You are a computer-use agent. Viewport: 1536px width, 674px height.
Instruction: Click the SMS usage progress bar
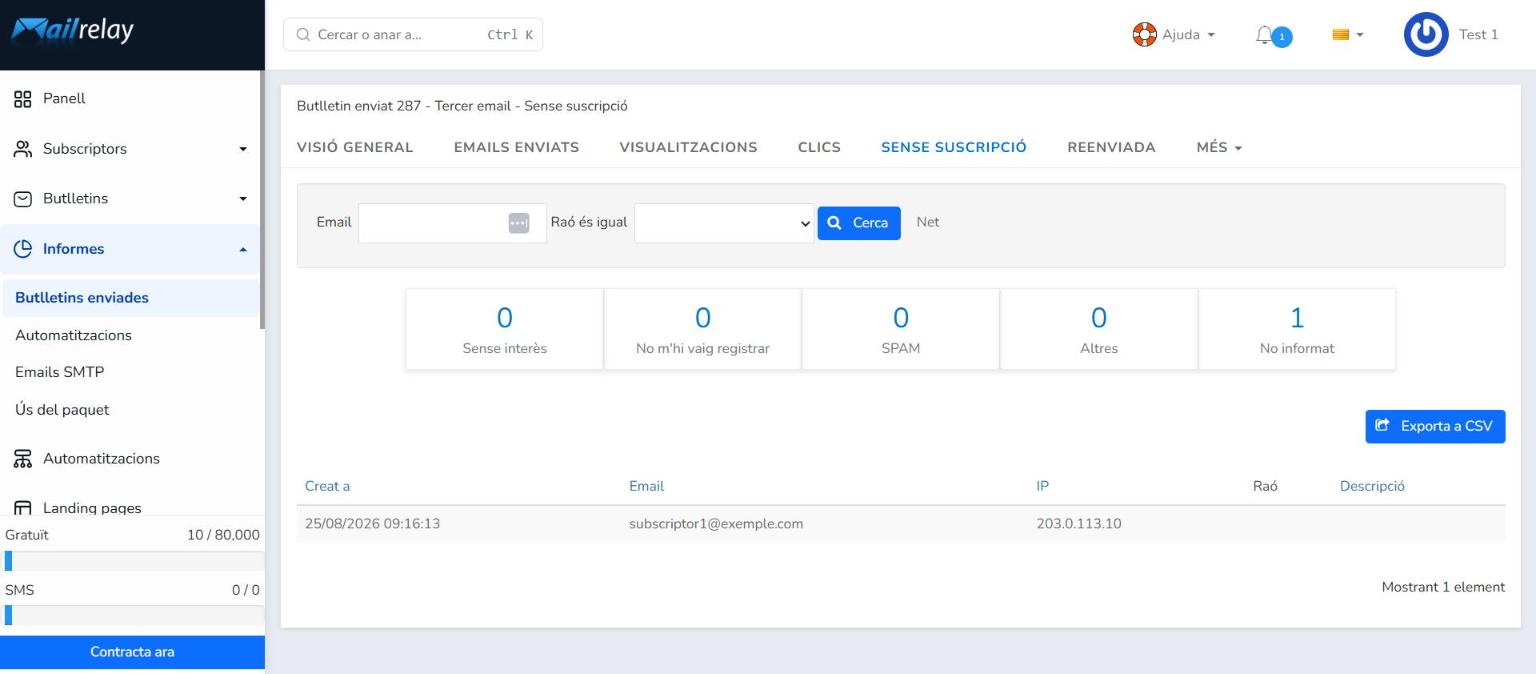coord(134,615)
